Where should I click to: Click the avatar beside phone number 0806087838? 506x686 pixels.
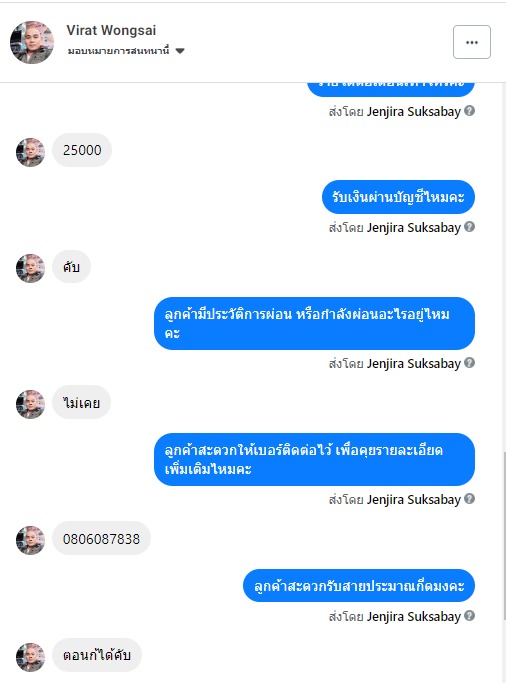click(x=30, y=540)
